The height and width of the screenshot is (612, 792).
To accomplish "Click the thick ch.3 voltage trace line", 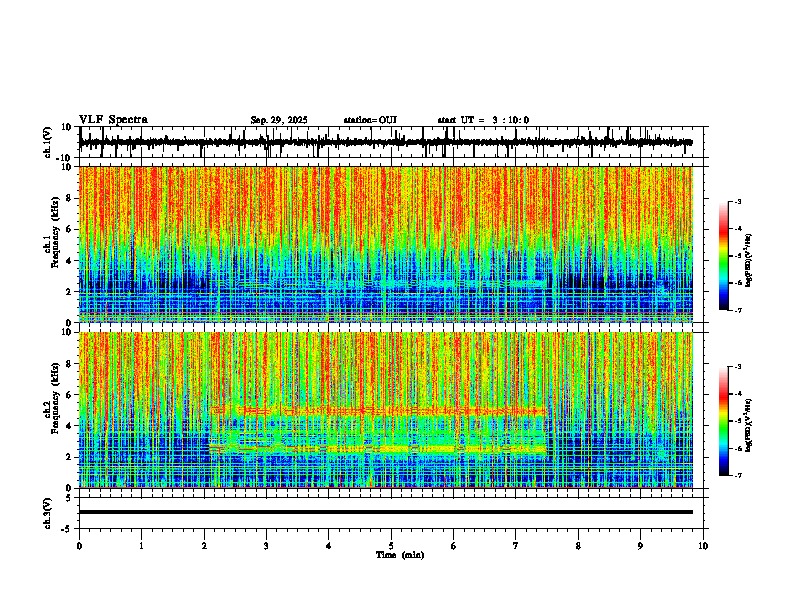I will tap(386, 512).
